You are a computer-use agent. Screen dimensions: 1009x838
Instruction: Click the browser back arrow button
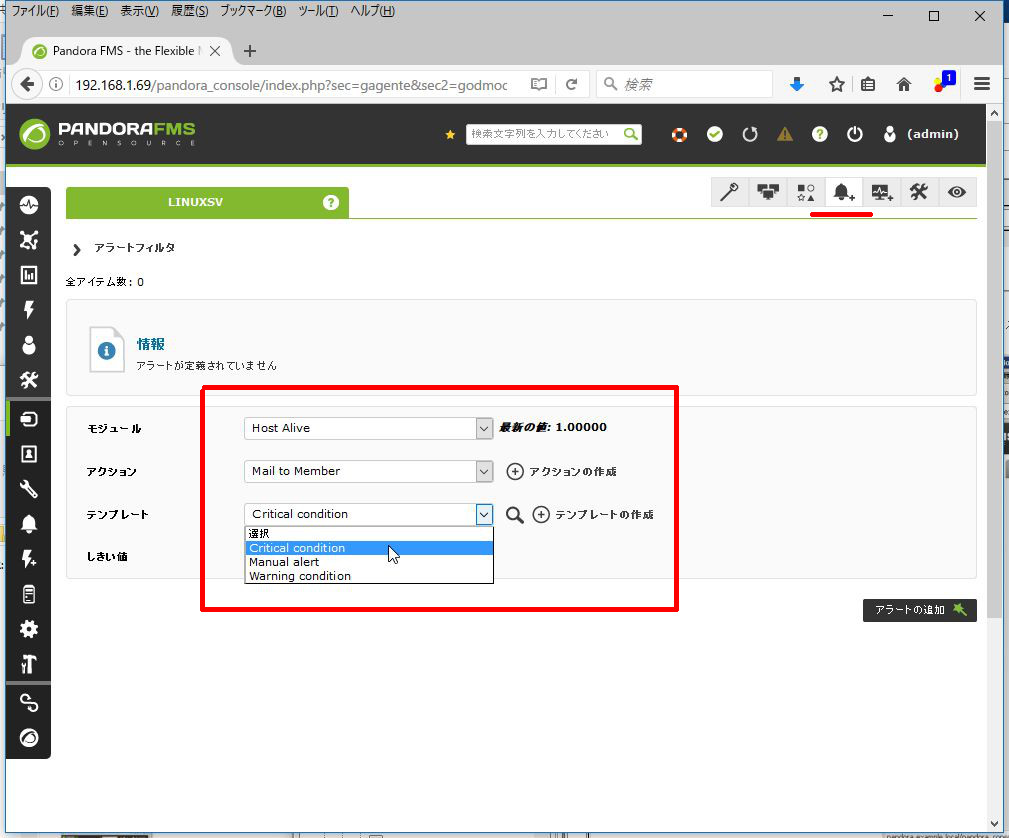pos(27,84)
